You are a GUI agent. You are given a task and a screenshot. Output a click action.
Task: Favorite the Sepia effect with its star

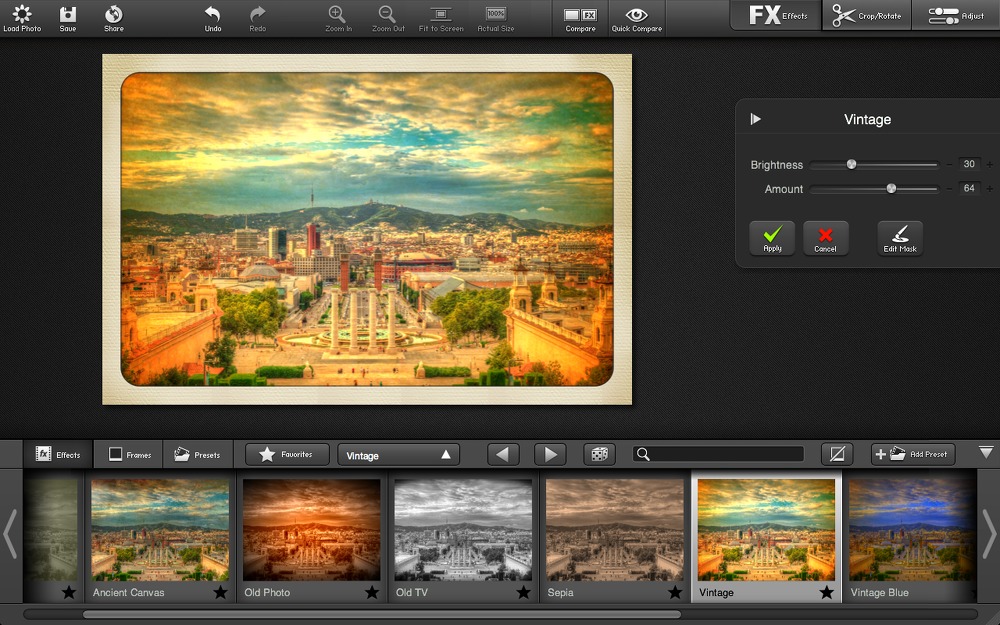coord(675,592)
